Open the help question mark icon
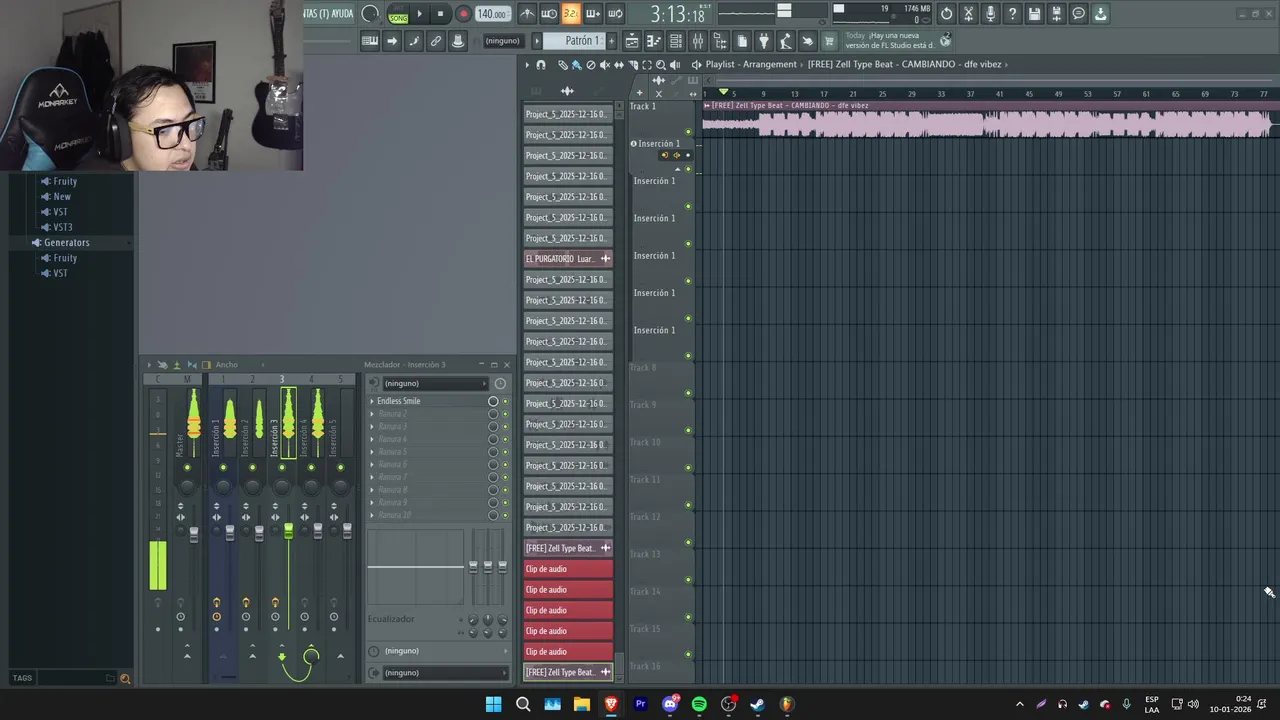The height and width of the screenshot is (720, 1280). 1012,14
